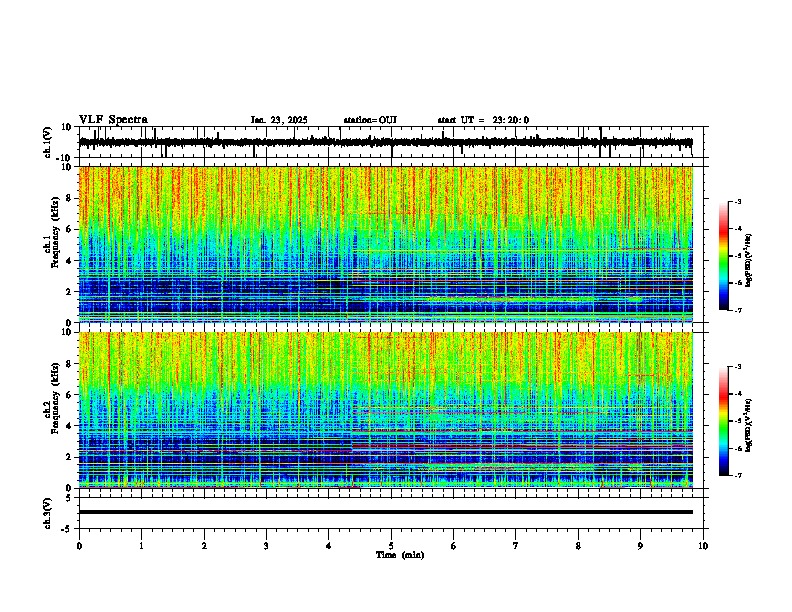Viewport: 792px width, 612px height.
Task: Click the "VLF Spectra" plot title
Action: pyautogui.click(x=114, y=120)
